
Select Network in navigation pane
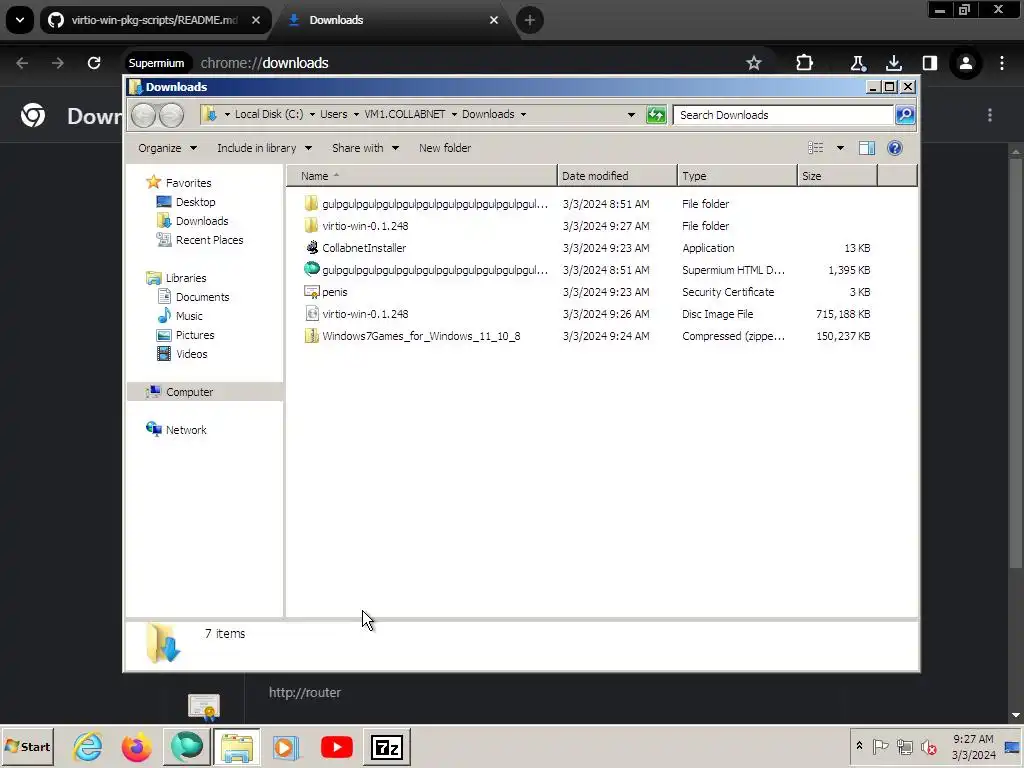coord(185,430)
